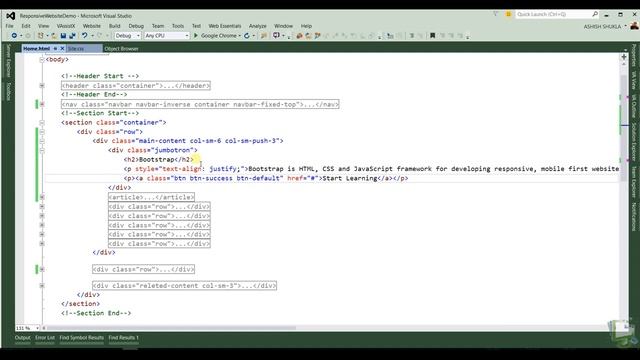
Task: Expand the collapsed nav navbar block
Action: 42,104
